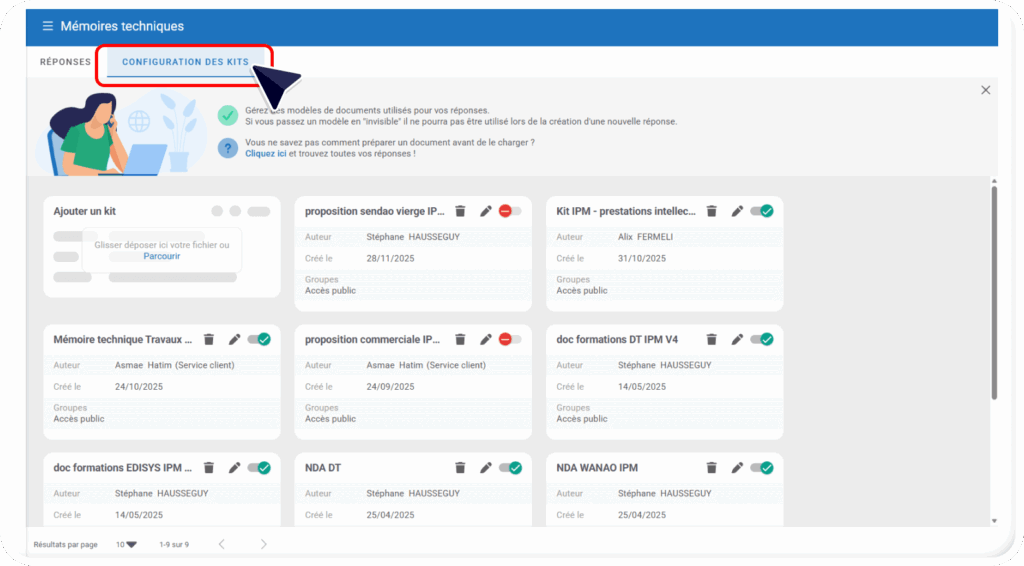1024x566 pixels.
Task: Go to next page of results
Action: click(264, 544)
